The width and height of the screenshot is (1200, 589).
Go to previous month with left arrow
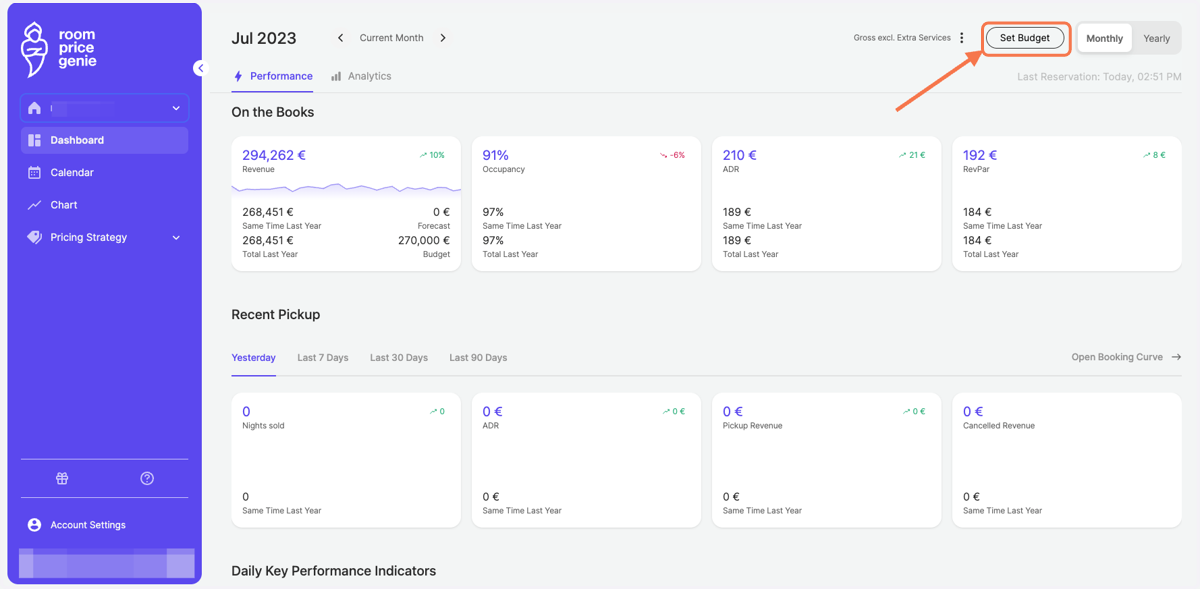coord(340,38)
